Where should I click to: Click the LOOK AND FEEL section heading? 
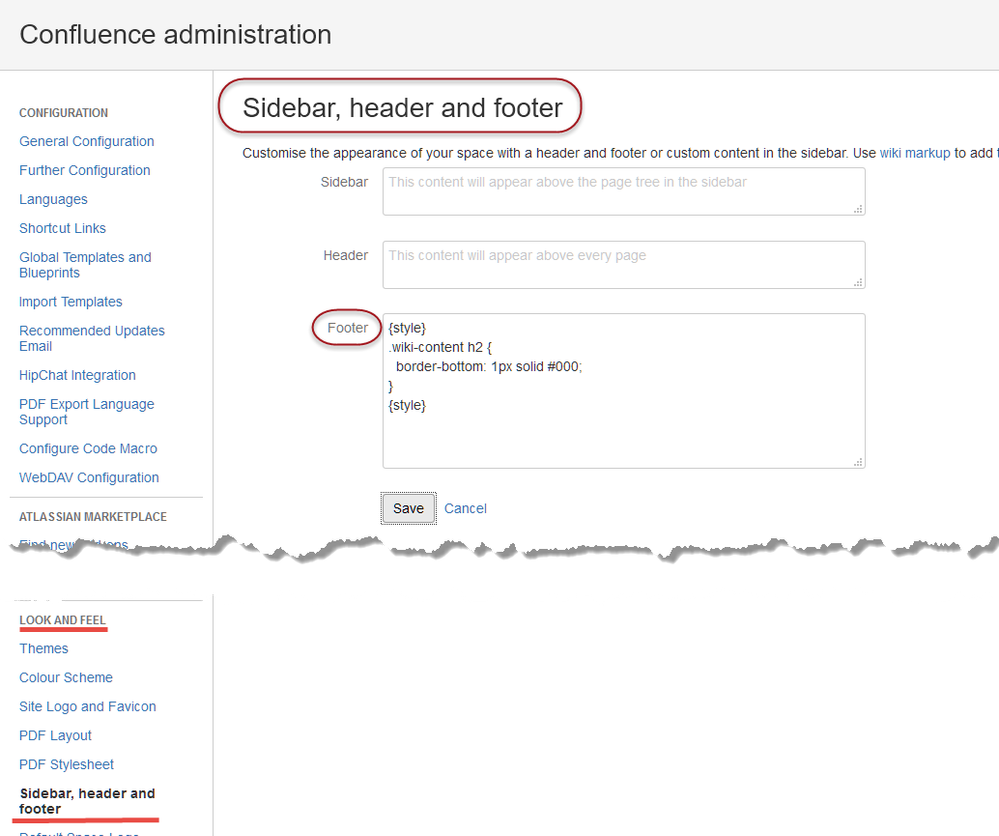pos(62,620)
